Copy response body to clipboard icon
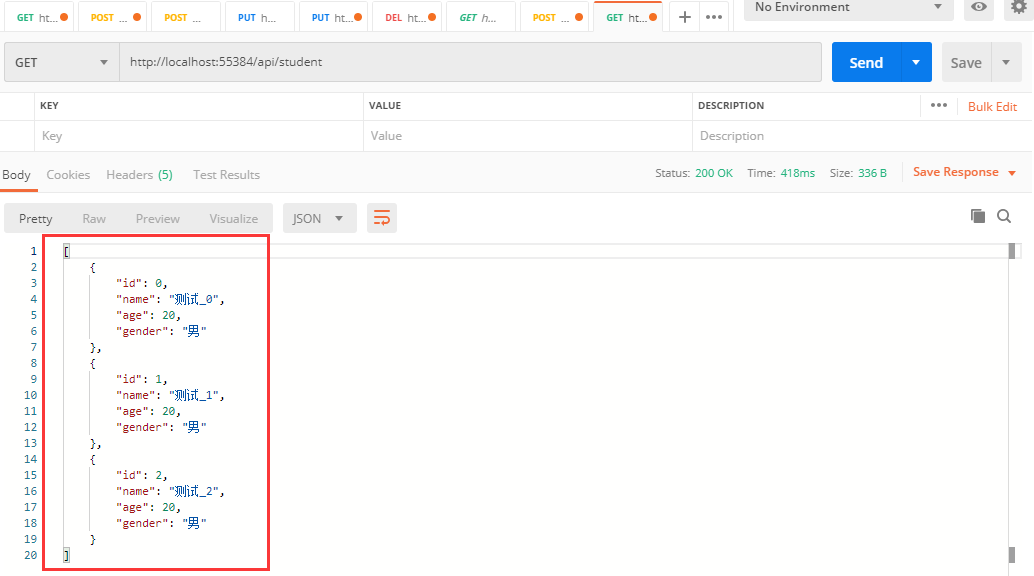Screen dimensions: 1034x576 [x=978, y=216]
